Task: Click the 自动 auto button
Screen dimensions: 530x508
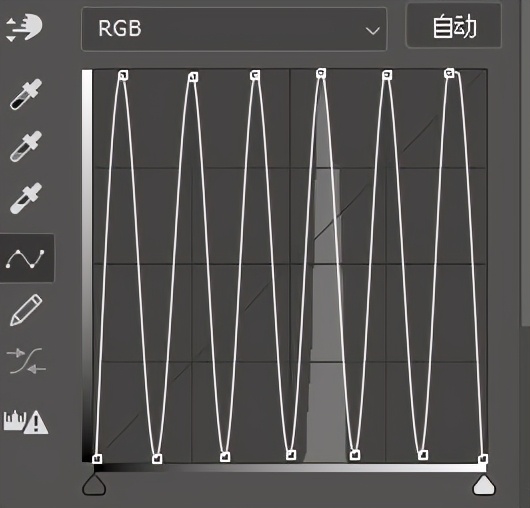Action: (454, 26)
